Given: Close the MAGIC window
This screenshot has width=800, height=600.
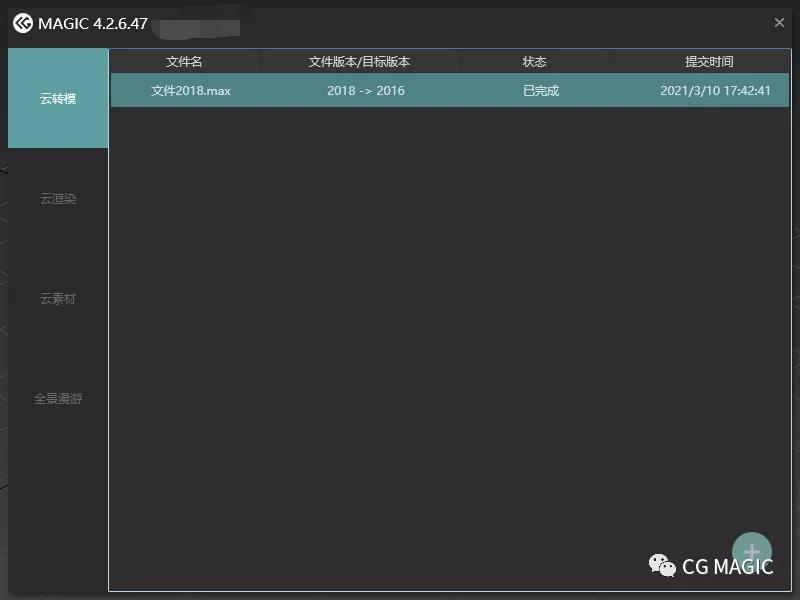Looking at the screenshot, I should point(779,23).
